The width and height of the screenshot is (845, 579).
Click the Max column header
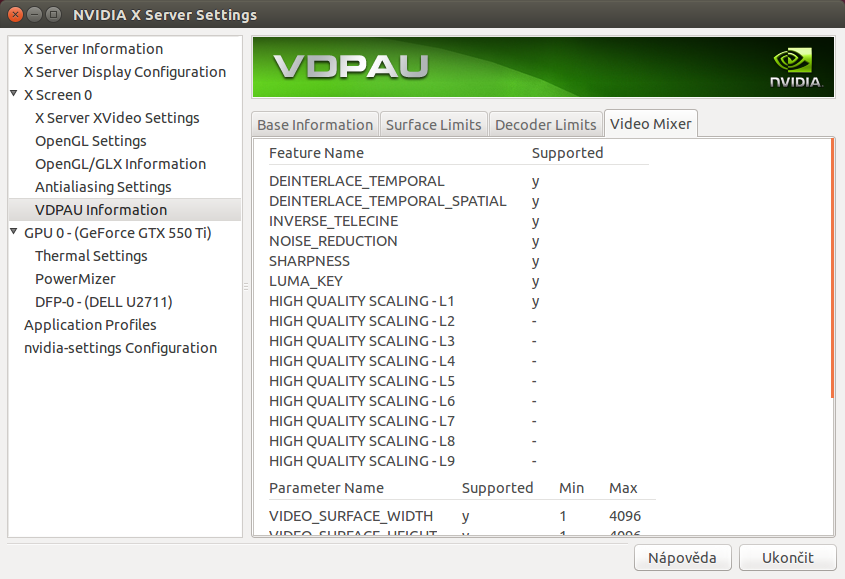click(624, 488)
